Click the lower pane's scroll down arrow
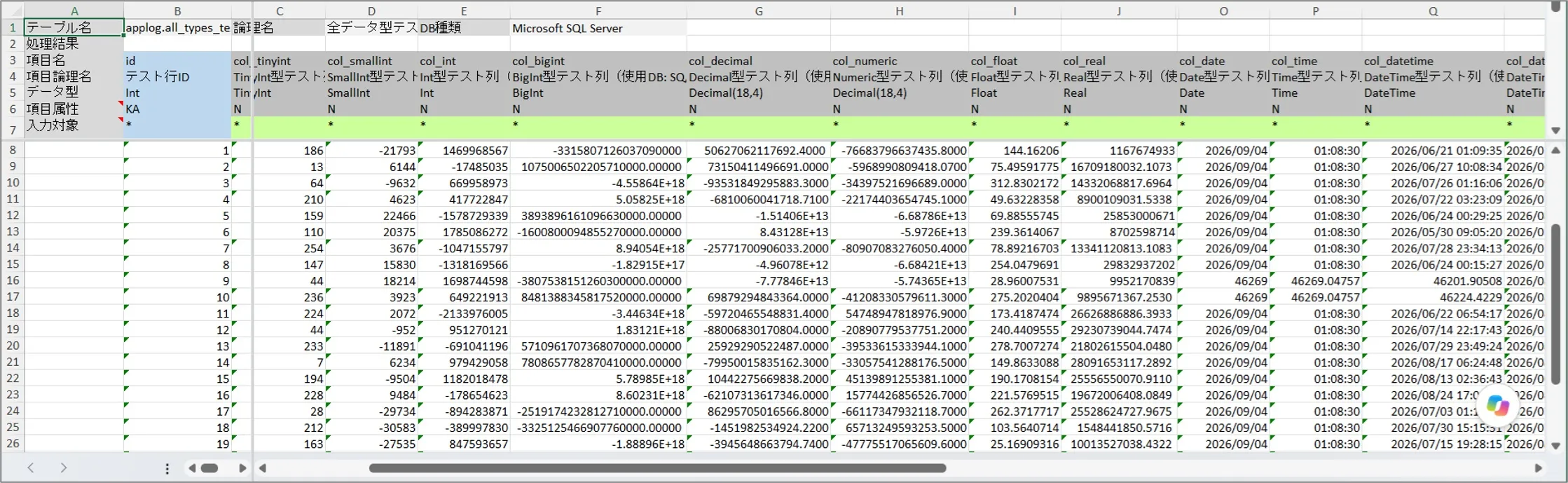The image size is (1568, 483). [x=1555, y=446]
